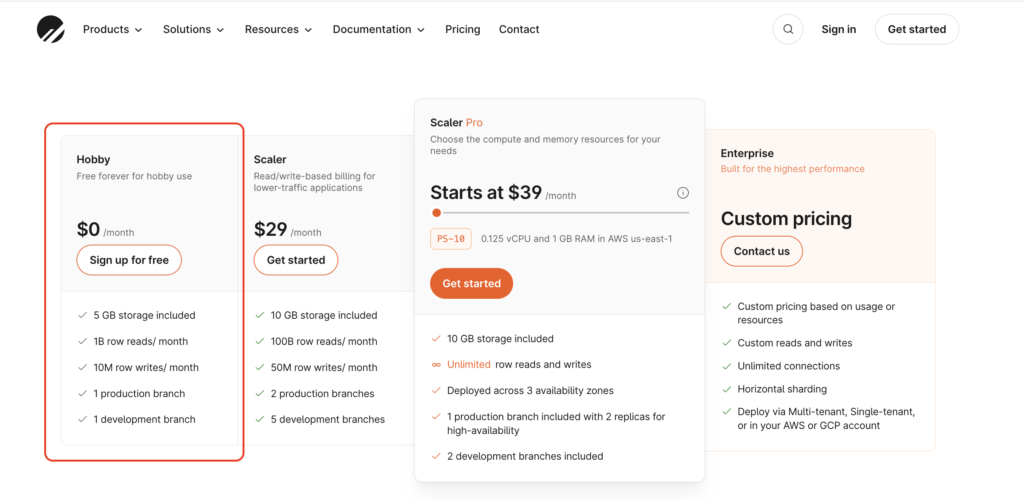The height and width of the screenshot is (500, 1024).
Task: Expand the Products dropdown menu
Action: pos(112,30)
